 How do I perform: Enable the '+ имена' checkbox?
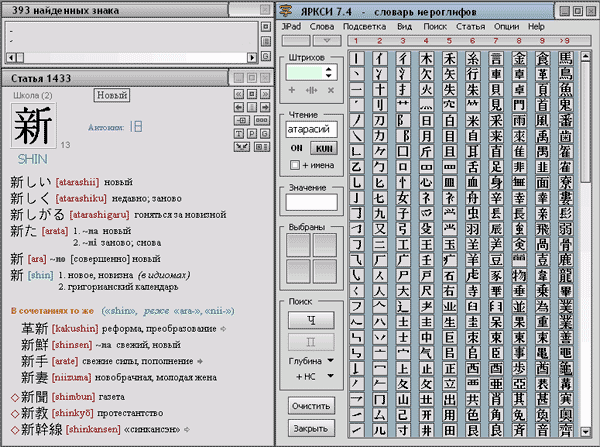point(295,165)
